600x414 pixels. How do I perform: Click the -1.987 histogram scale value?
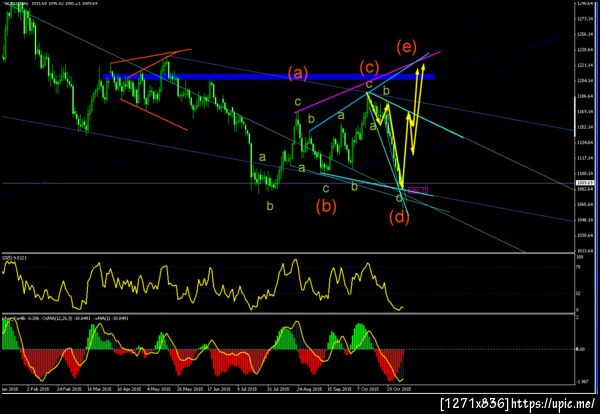(x=582, y=381)
